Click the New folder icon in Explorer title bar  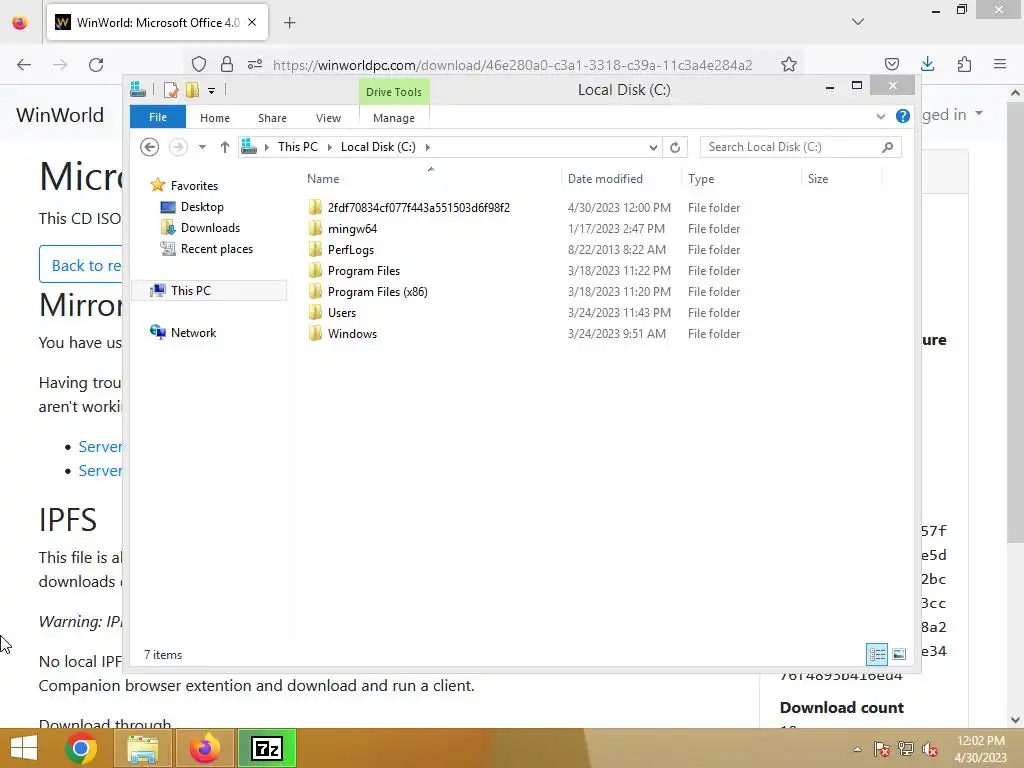point(192,90)
